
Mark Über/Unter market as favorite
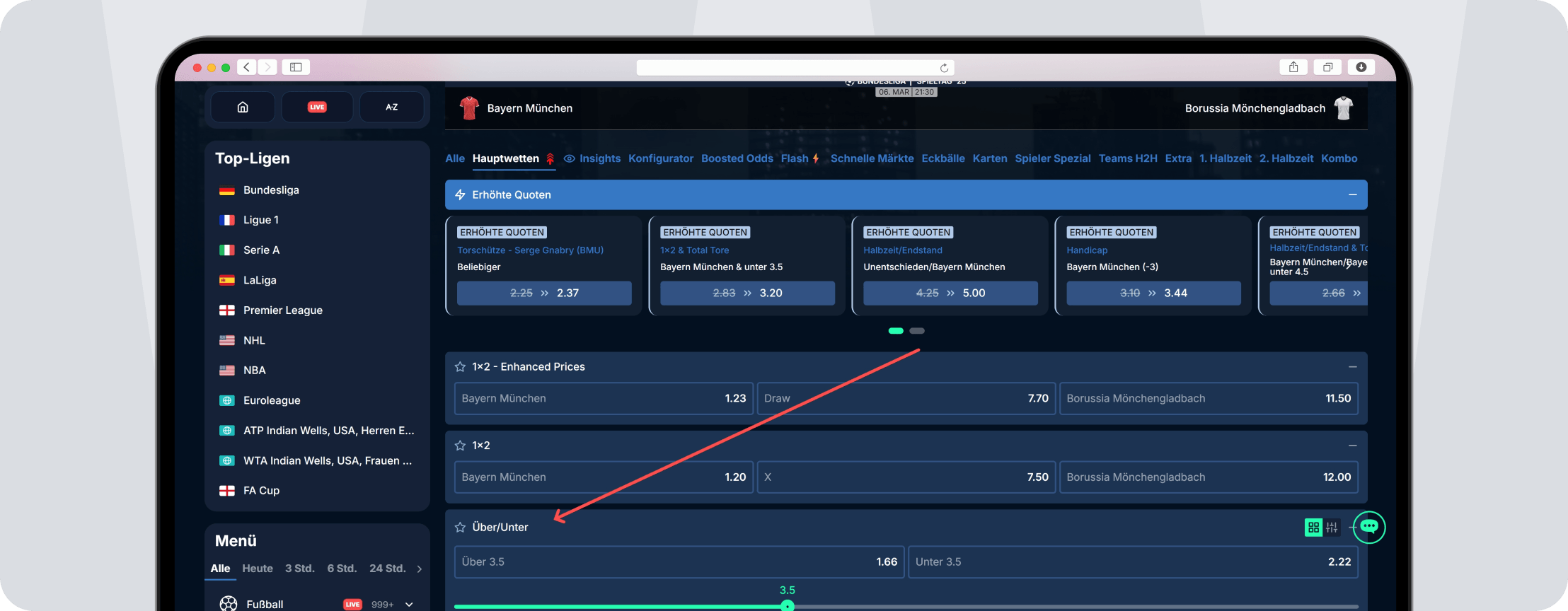(x=460, y=528)
